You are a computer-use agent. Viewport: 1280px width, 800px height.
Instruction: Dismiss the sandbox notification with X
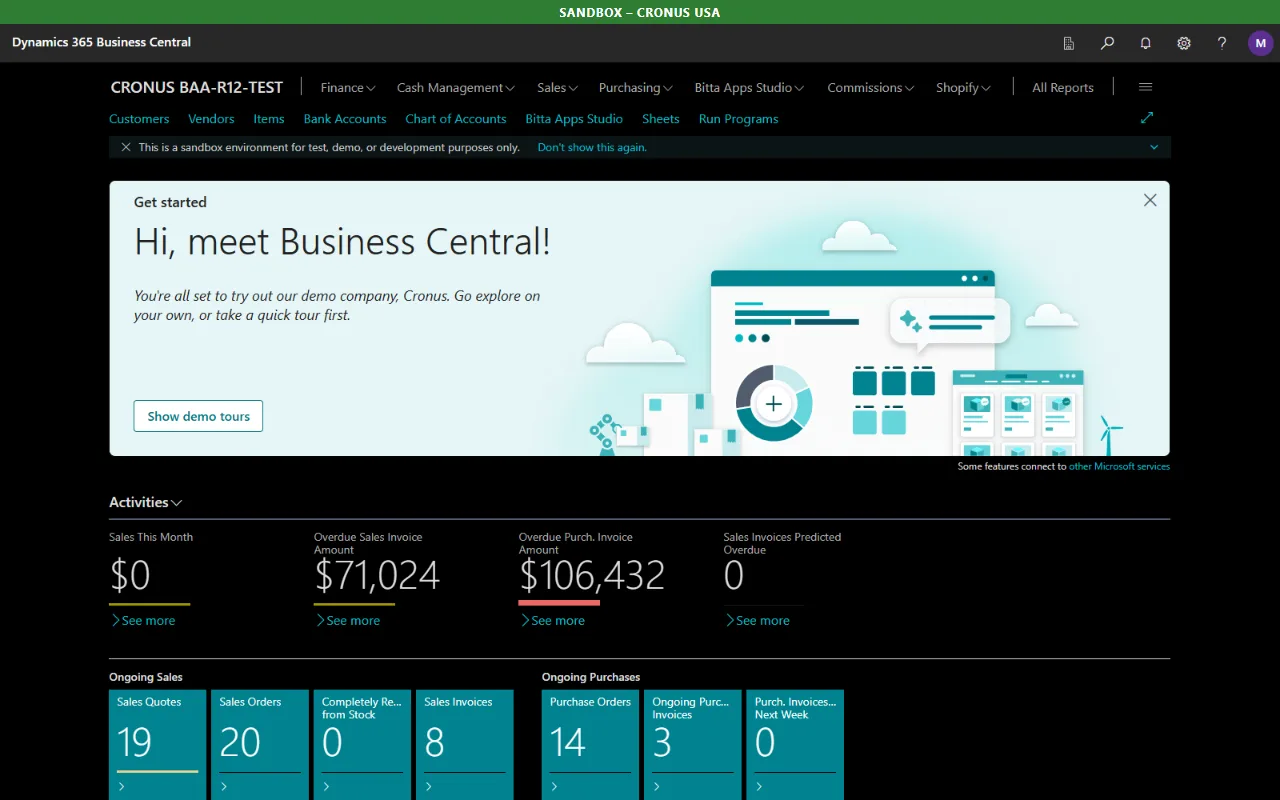pos(126,147)
